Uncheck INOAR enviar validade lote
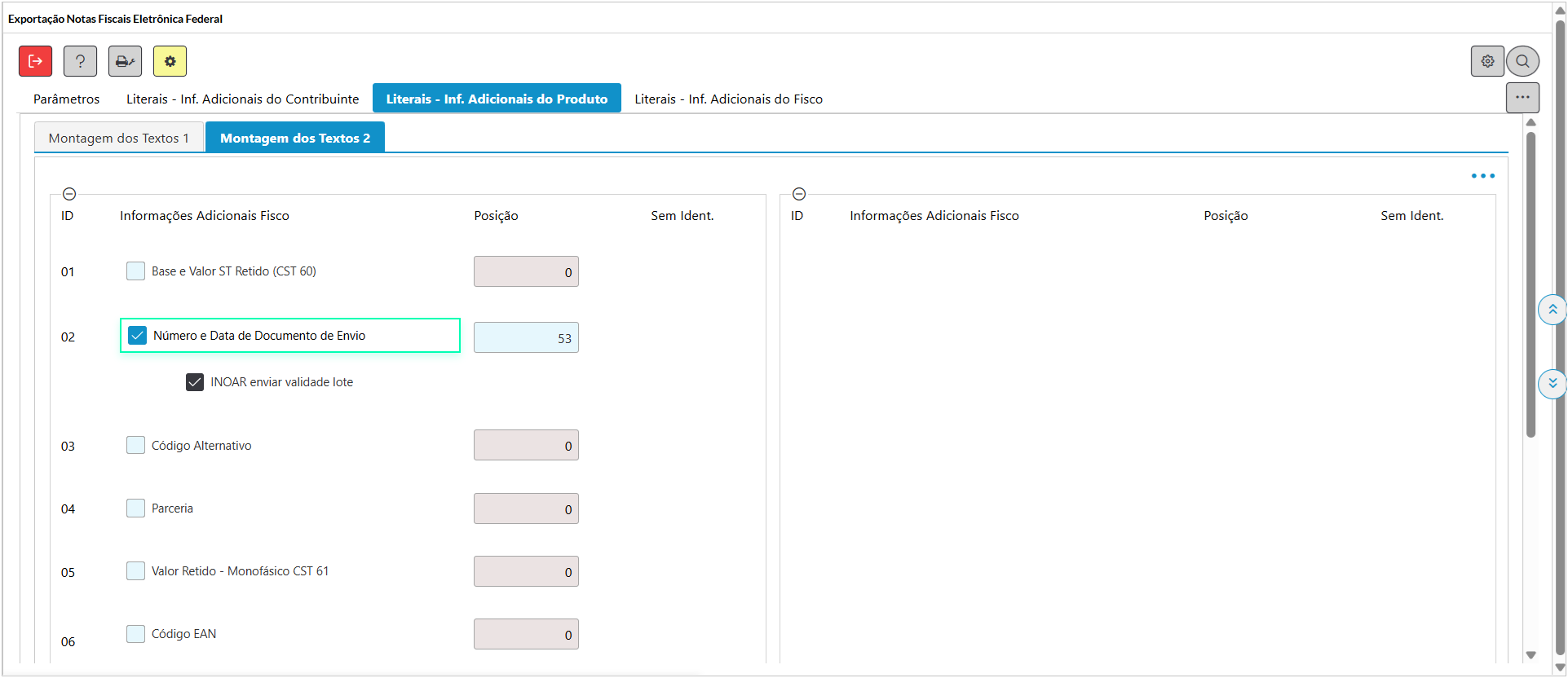 [195, 382]
